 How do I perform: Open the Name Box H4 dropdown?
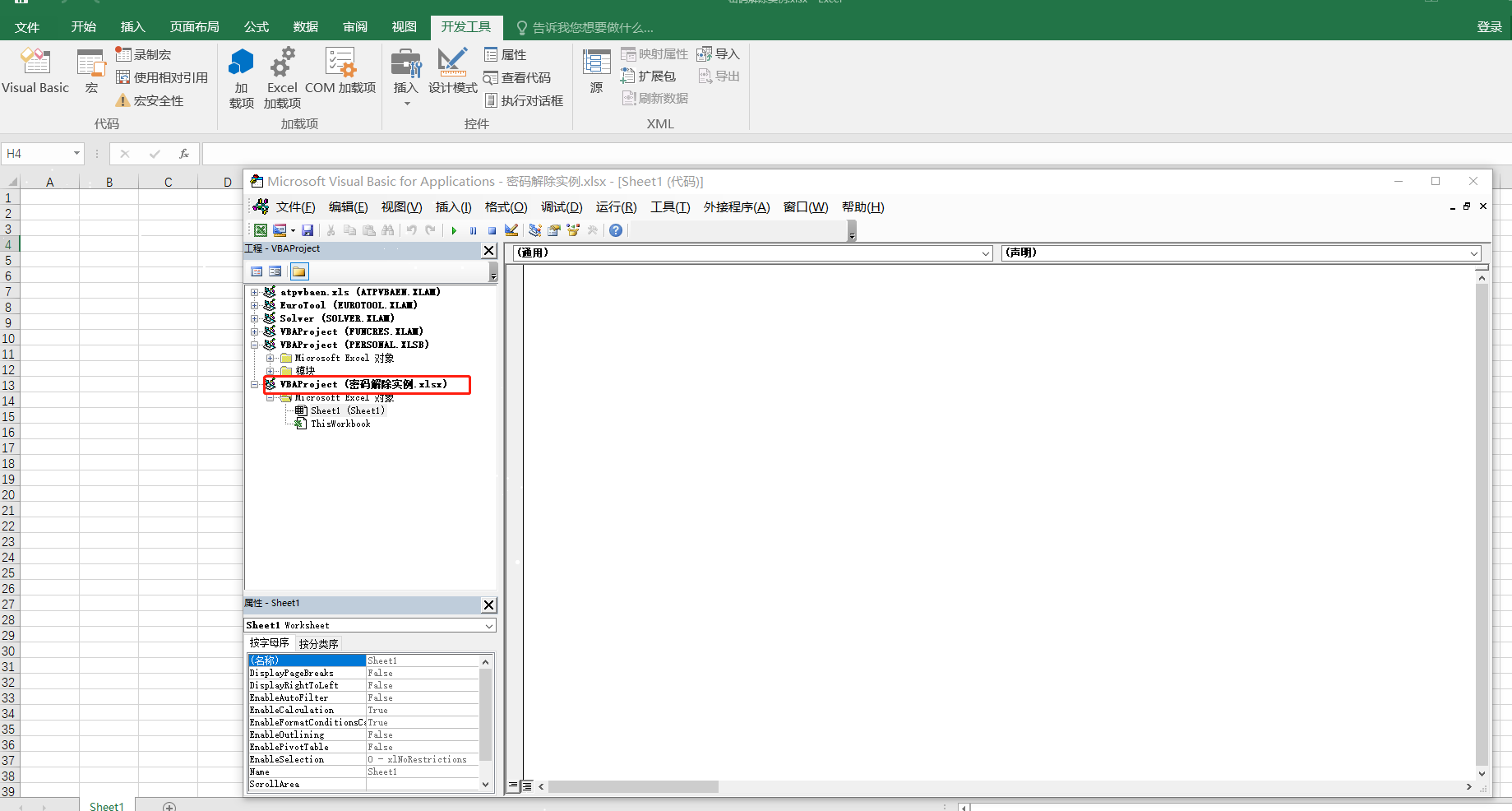click(76, 153)
